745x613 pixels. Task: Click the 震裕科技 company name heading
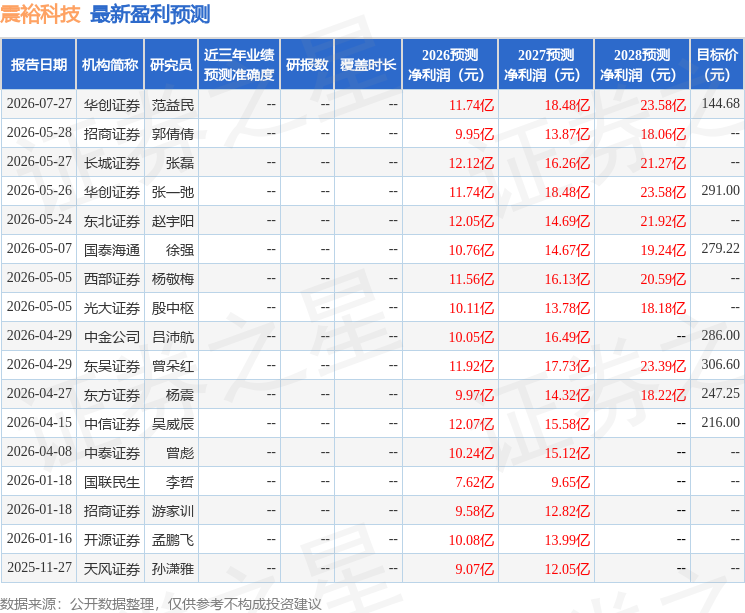point(40,14)
